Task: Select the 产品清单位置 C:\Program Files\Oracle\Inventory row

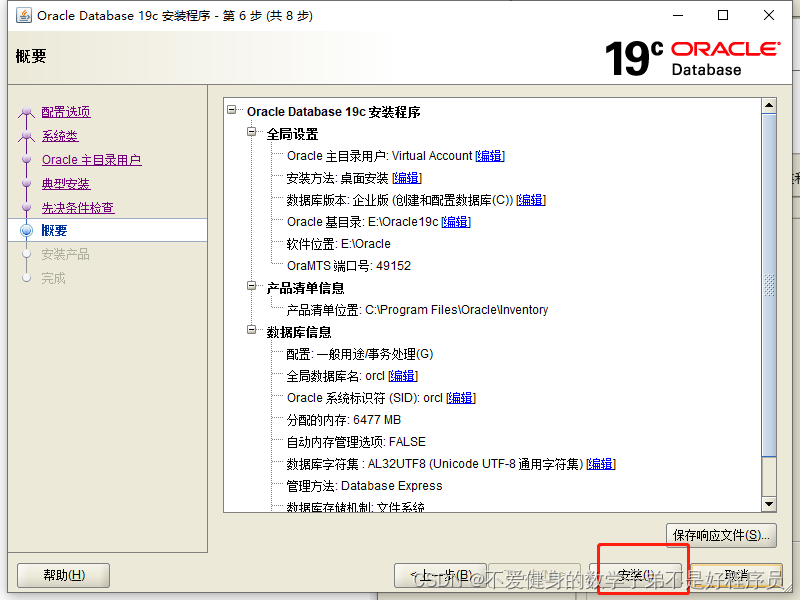Action: click(x=417, y=310)
